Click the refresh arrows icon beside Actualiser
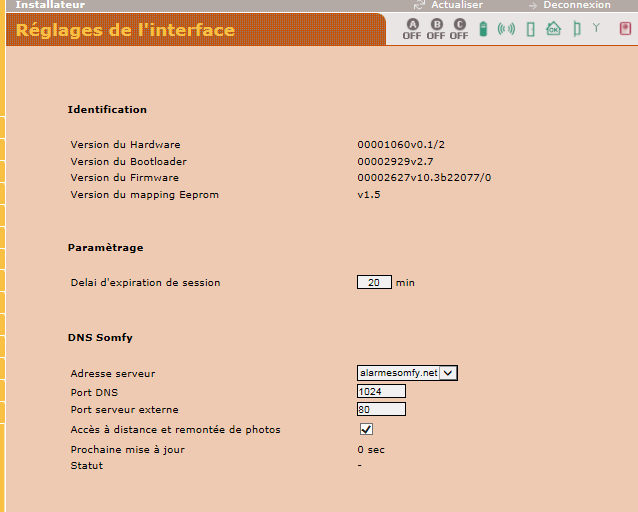The height and width of the screenshot is (512, 638). coord(419,5)
